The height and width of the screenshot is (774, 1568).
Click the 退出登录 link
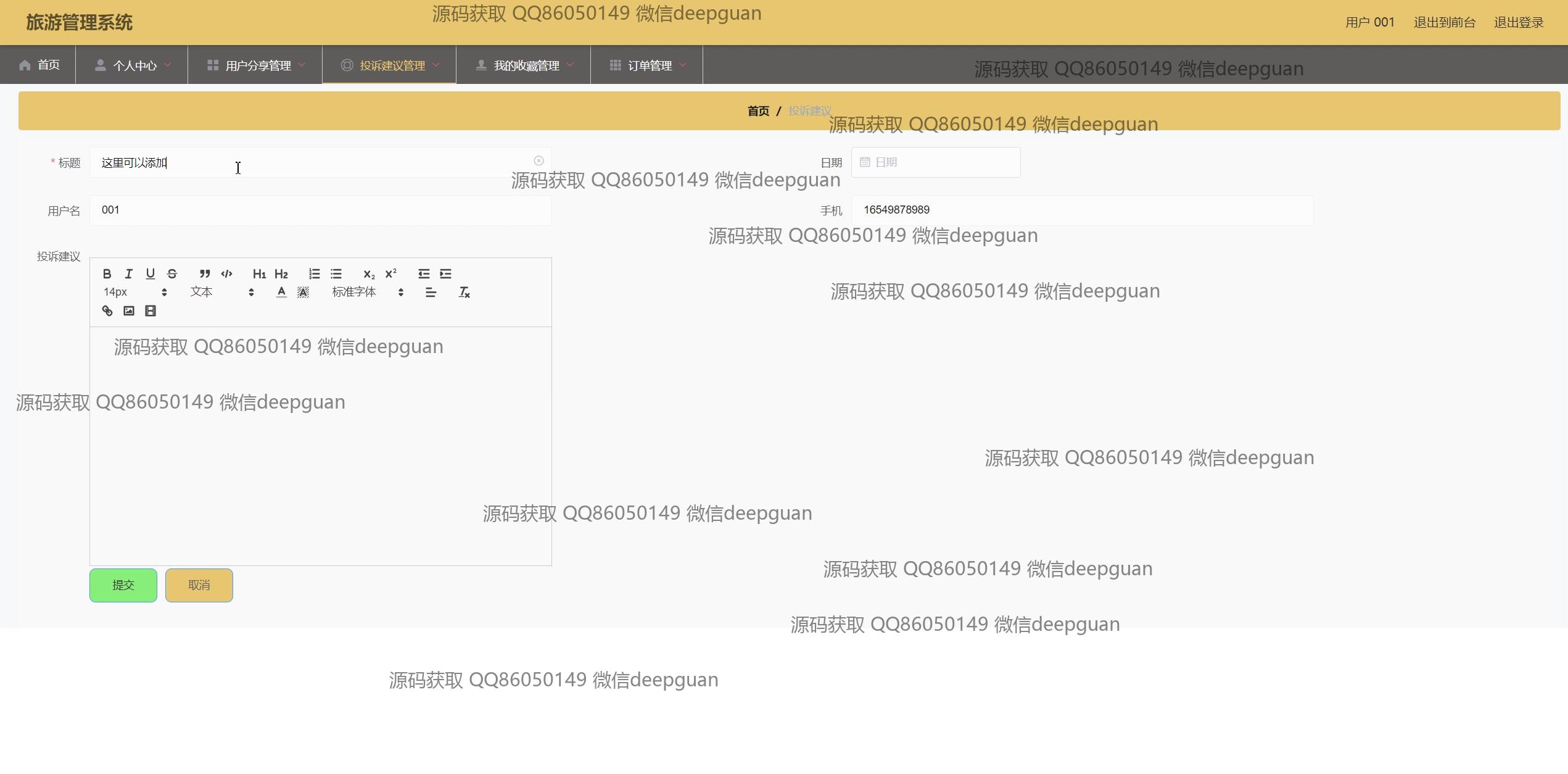1518,23
